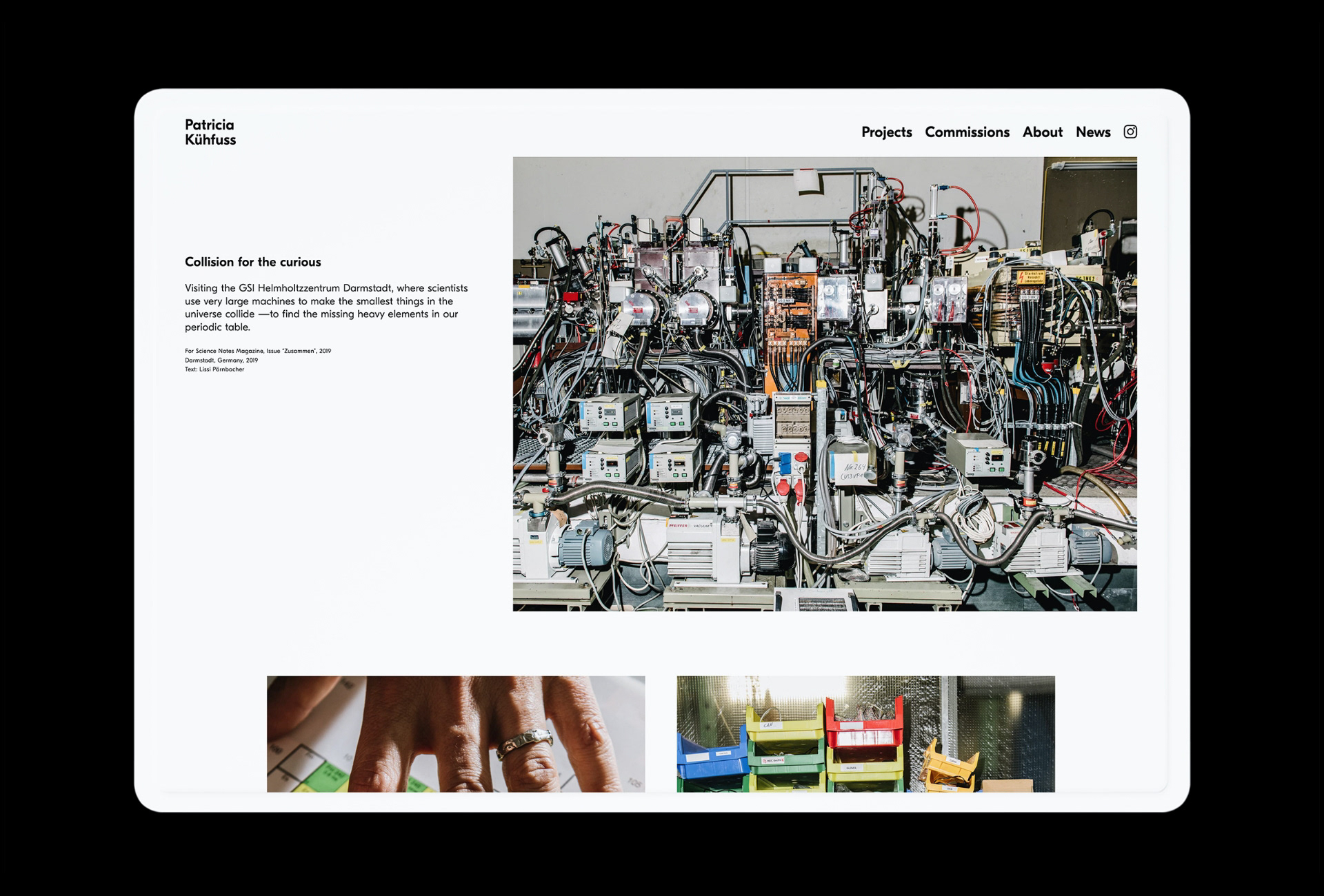Click the project title 'Collision for the curious'
Image resolution: width=1324 pixels, height=896 pixels.
point(253,262)
